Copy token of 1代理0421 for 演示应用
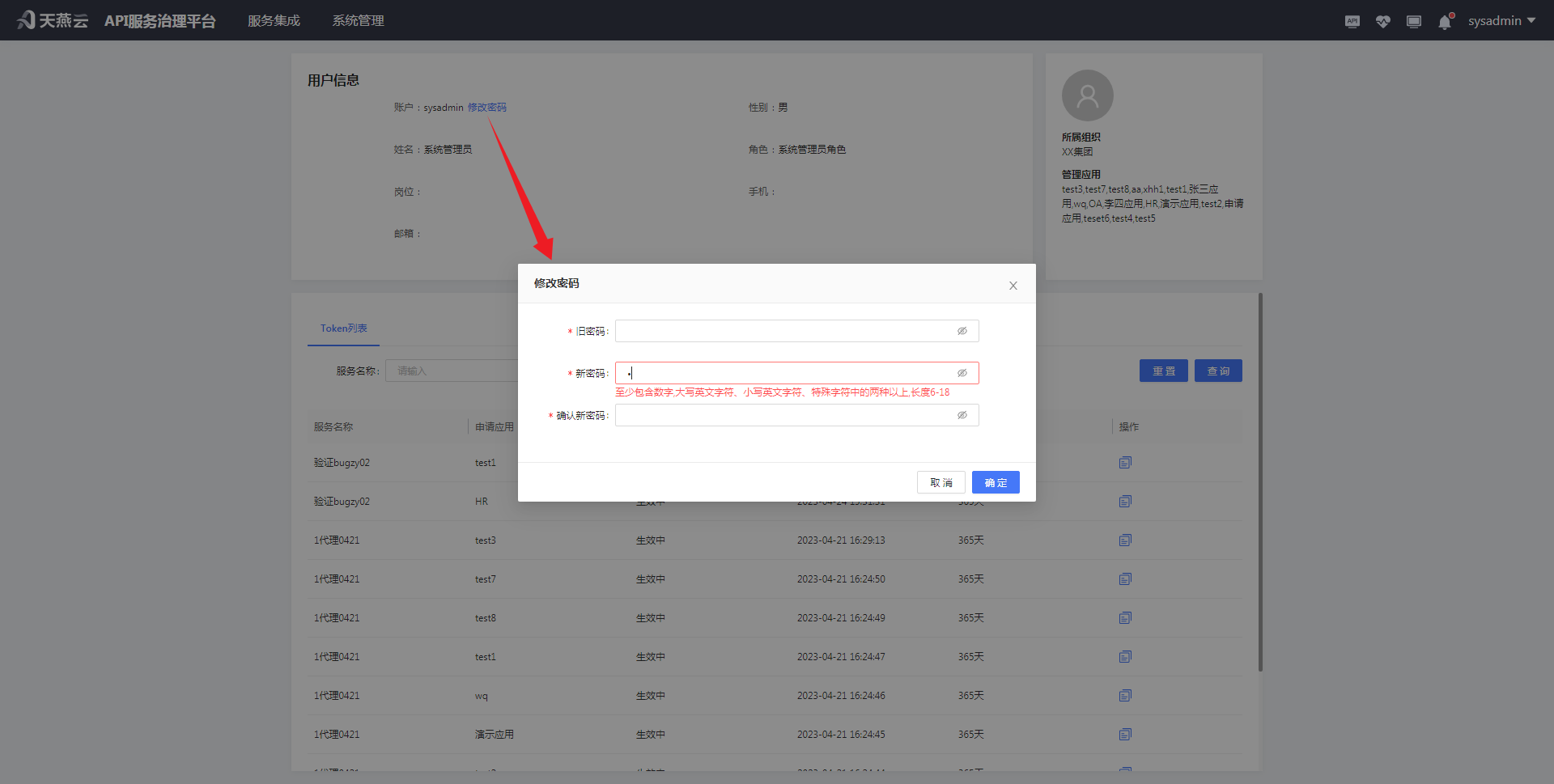The width and height of the screenshot is (1554, 784). [x=1125, y=734]
